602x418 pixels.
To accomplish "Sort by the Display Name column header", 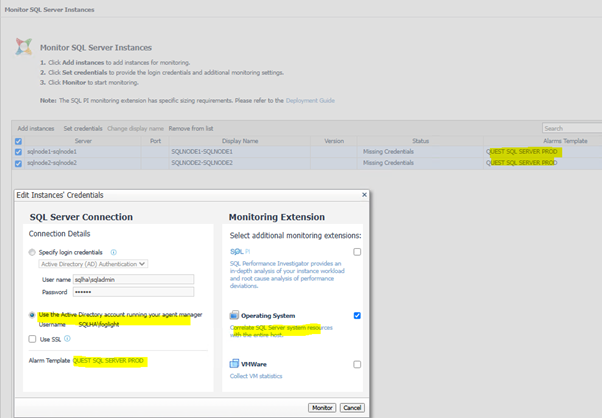I will point(240,141).
